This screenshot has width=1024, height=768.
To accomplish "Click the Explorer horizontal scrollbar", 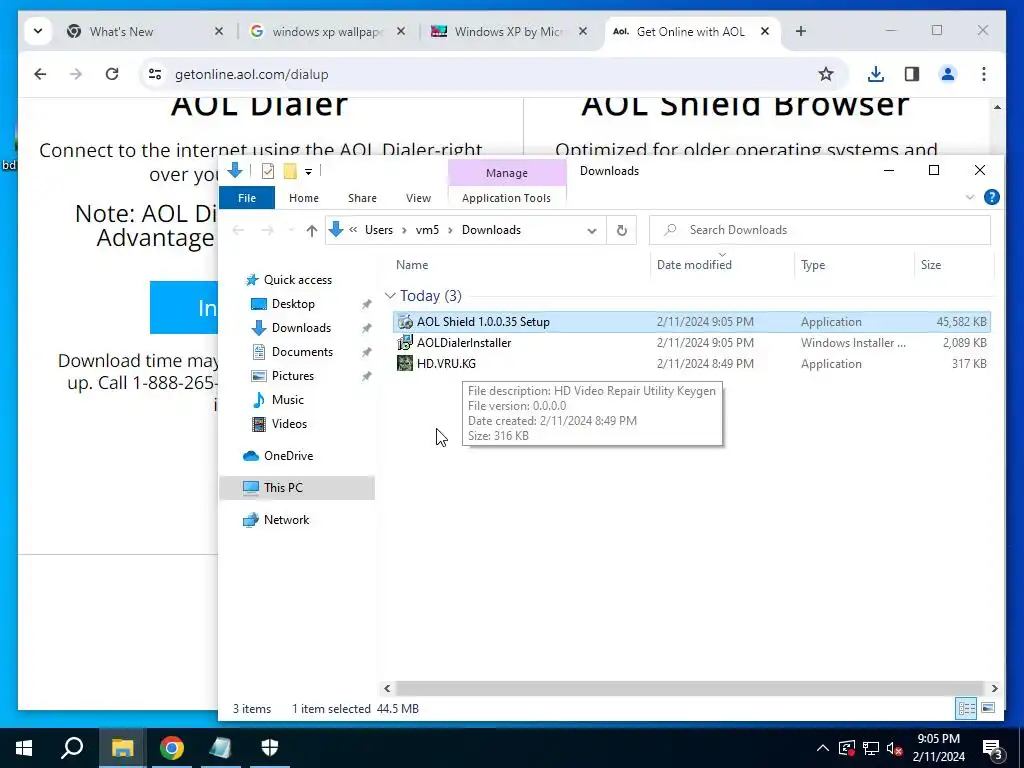I will point(690,688).
